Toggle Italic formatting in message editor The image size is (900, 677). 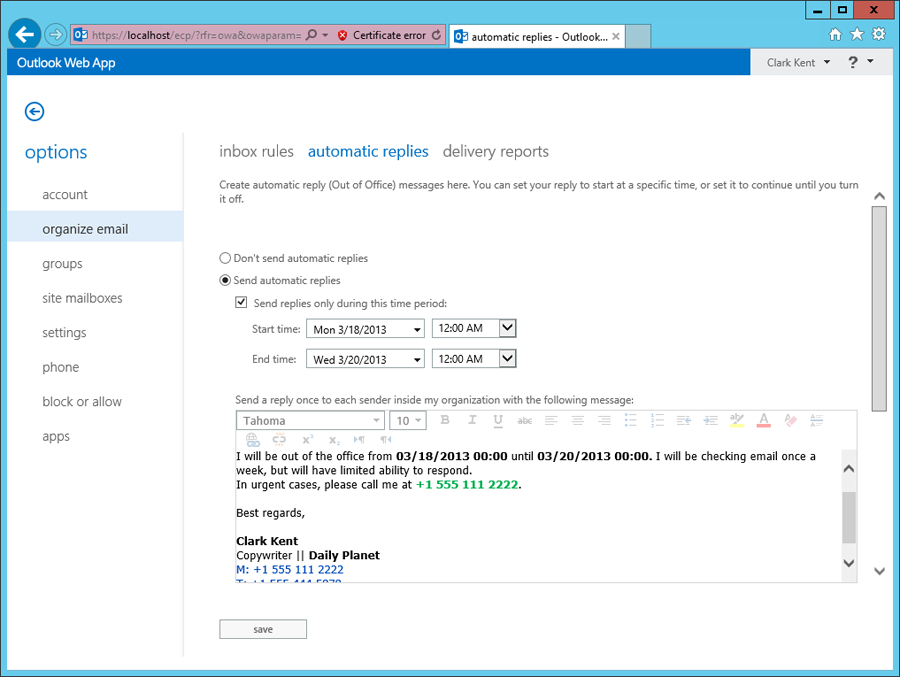[472, 420]
